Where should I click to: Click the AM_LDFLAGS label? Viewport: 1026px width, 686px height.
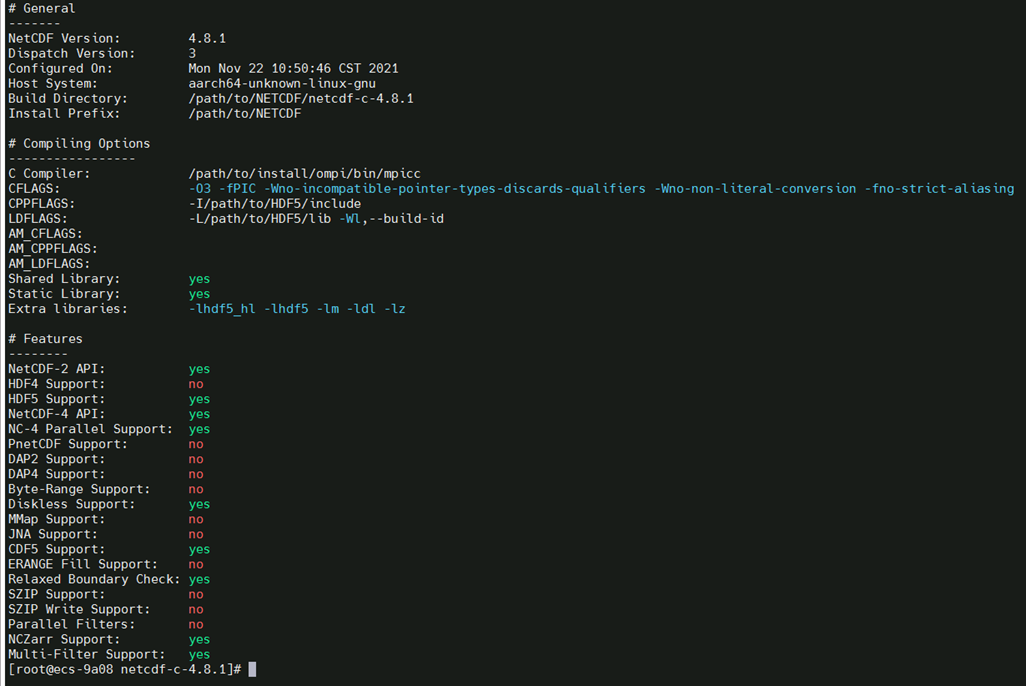coord(49,264)
